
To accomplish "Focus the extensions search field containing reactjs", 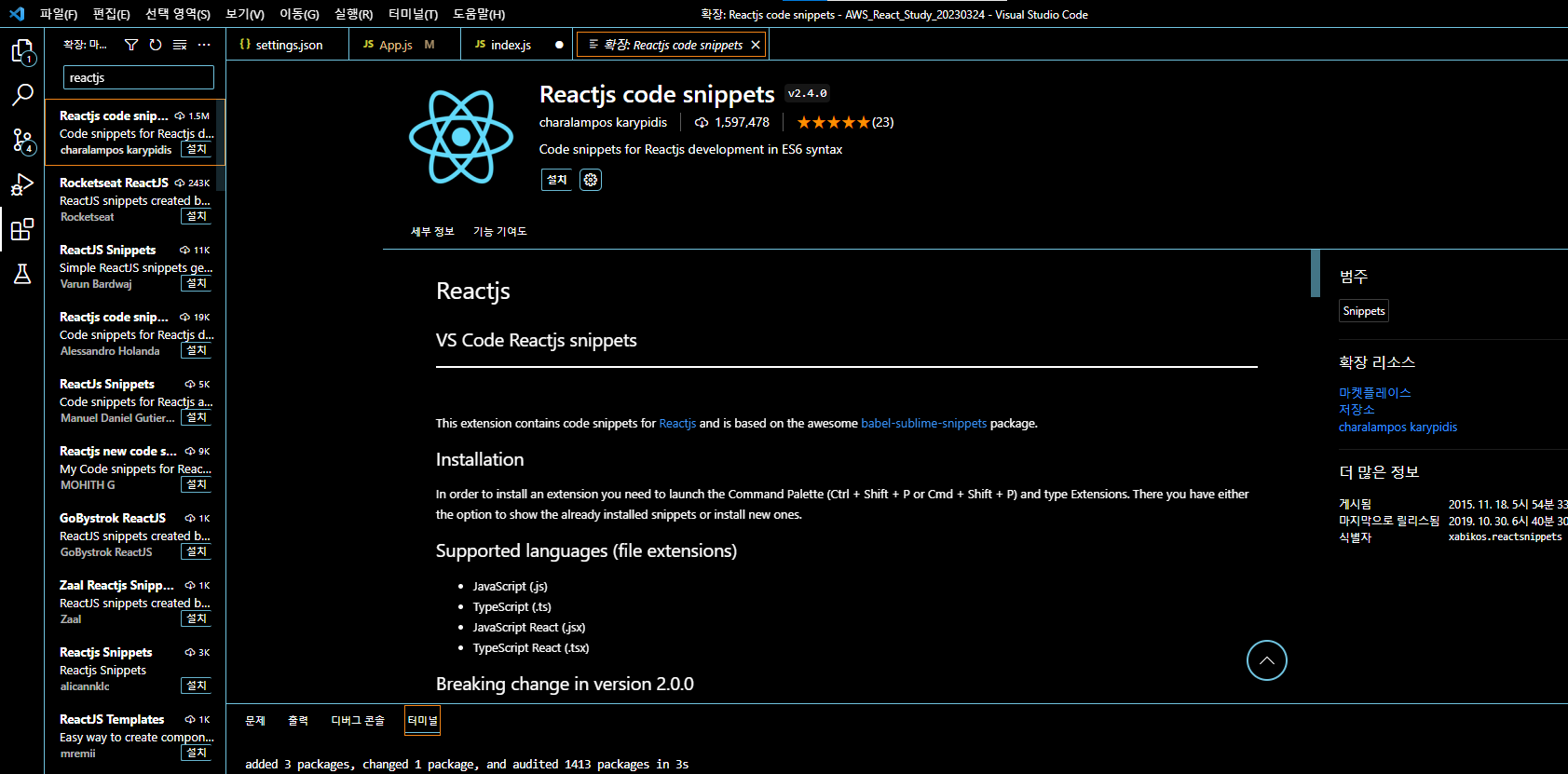I will pos(138,77).
